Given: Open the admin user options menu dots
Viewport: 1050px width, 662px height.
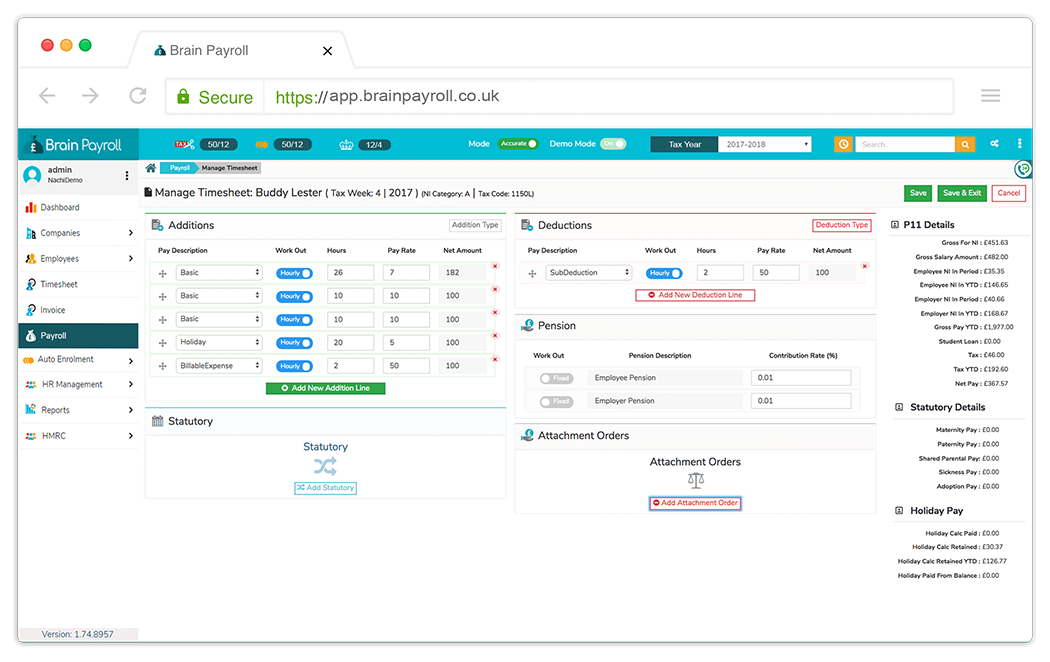Looking at the screenshot, I should 127,175.
